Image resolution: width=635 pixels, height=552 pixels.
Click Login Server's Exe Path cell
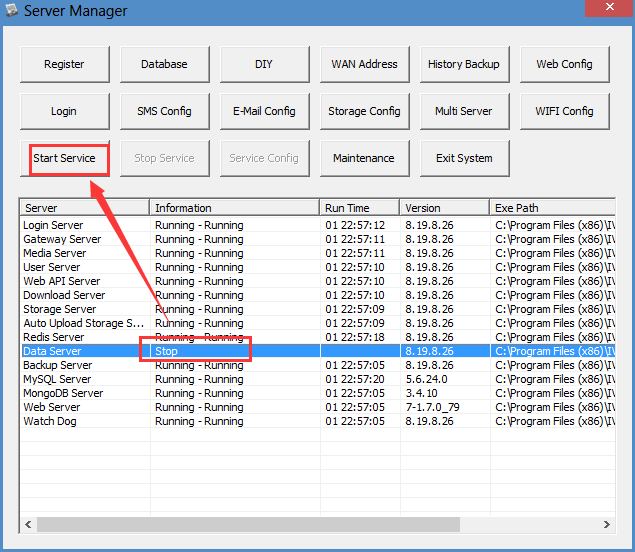click(553, 225)
